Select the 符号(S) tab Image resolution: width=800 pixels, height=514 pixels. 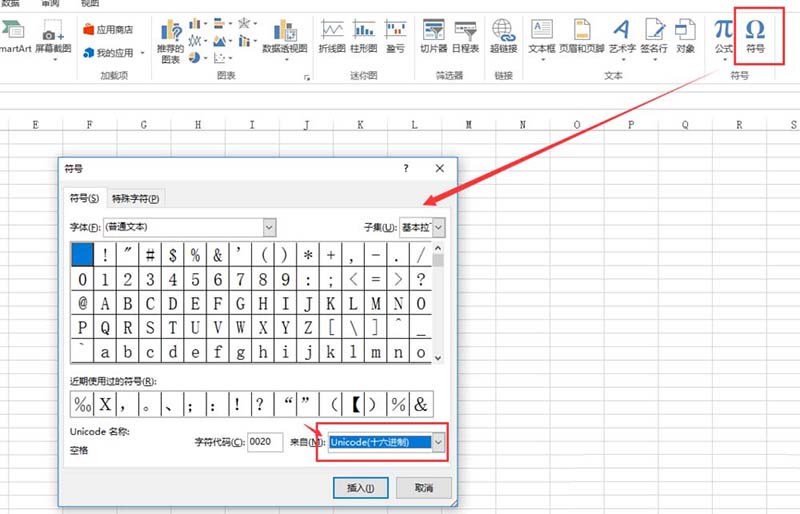[84, 198]
